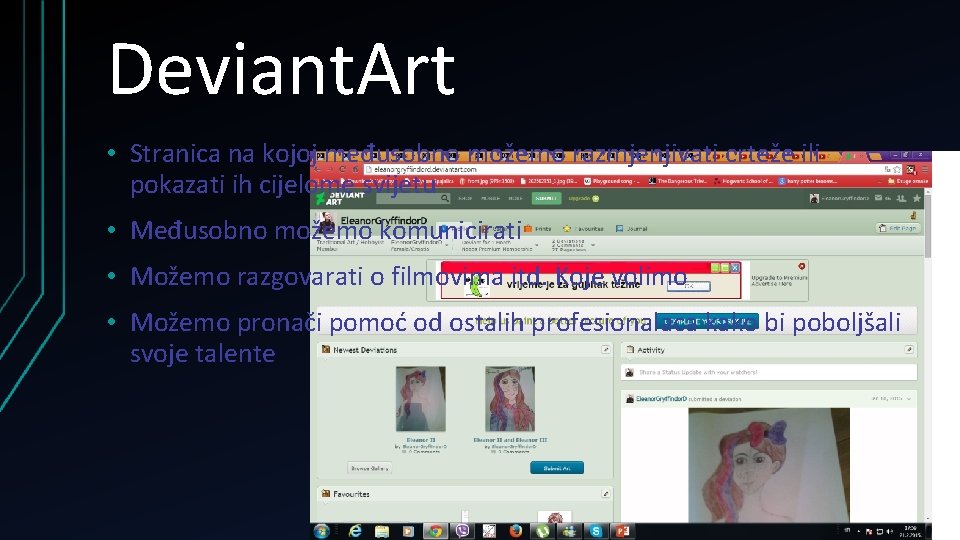The image size is (960, 540).
Task: Edit the Newest Deviations widget pencil icon
Action: [606, 350]
